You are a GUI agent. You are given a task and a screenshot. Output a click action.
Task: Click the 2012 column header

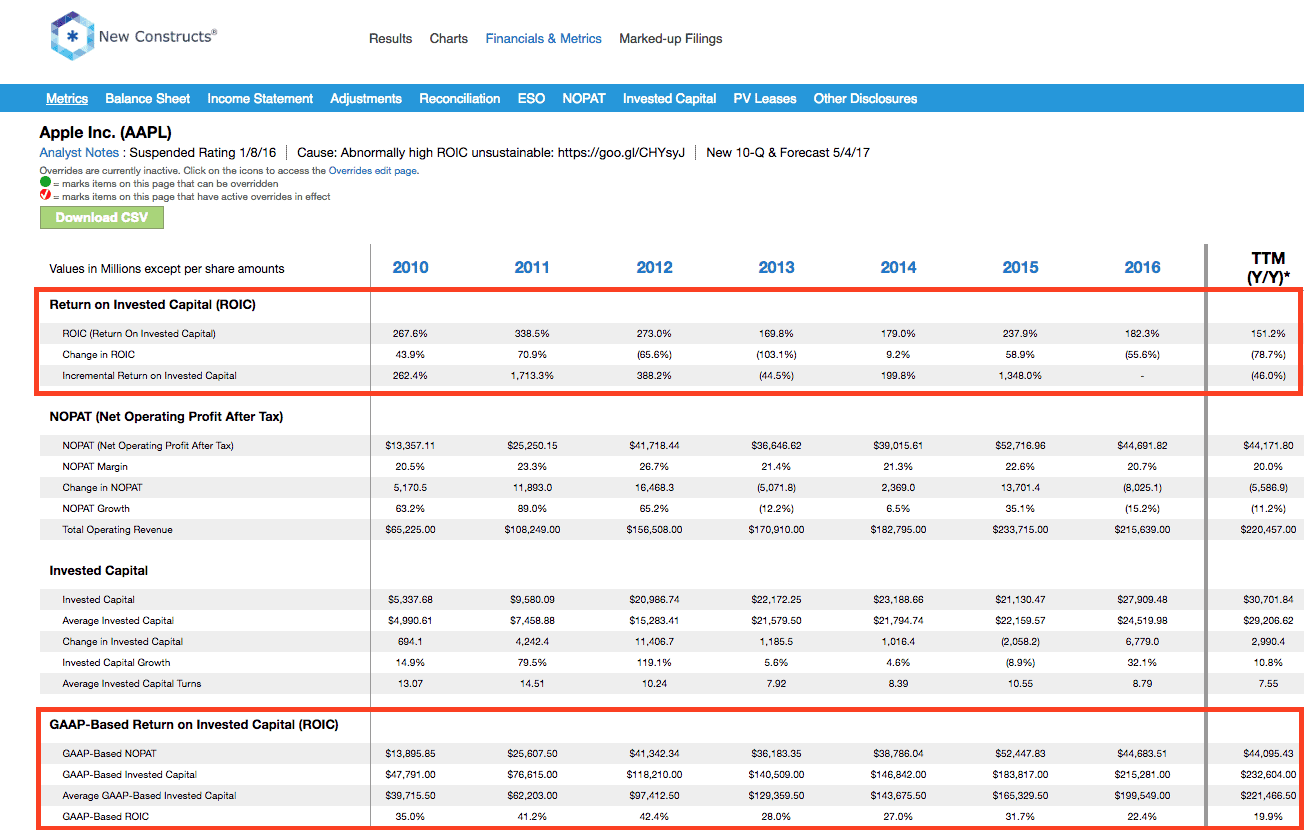point(654,267)
